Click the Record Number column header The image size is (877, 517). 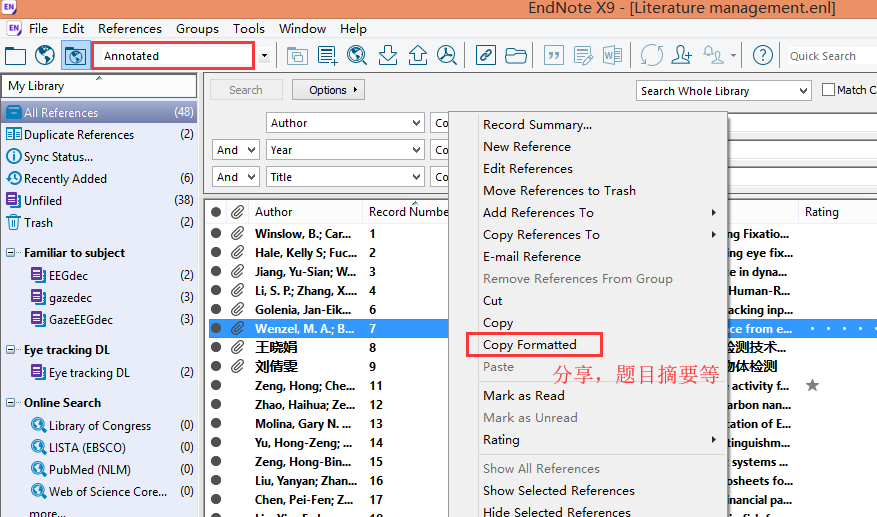click(408, 212)
